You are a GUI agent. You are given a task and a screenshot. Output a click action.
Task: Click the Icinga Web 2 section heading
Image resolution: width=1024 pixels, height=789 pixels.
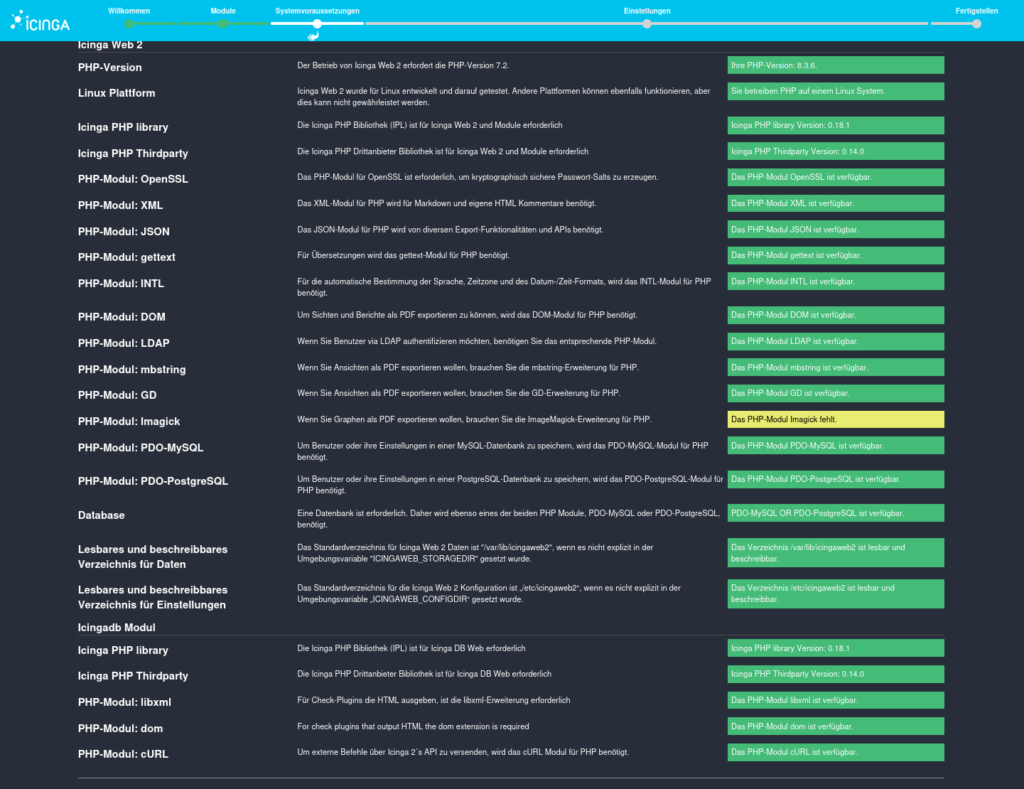click(117, 45)
